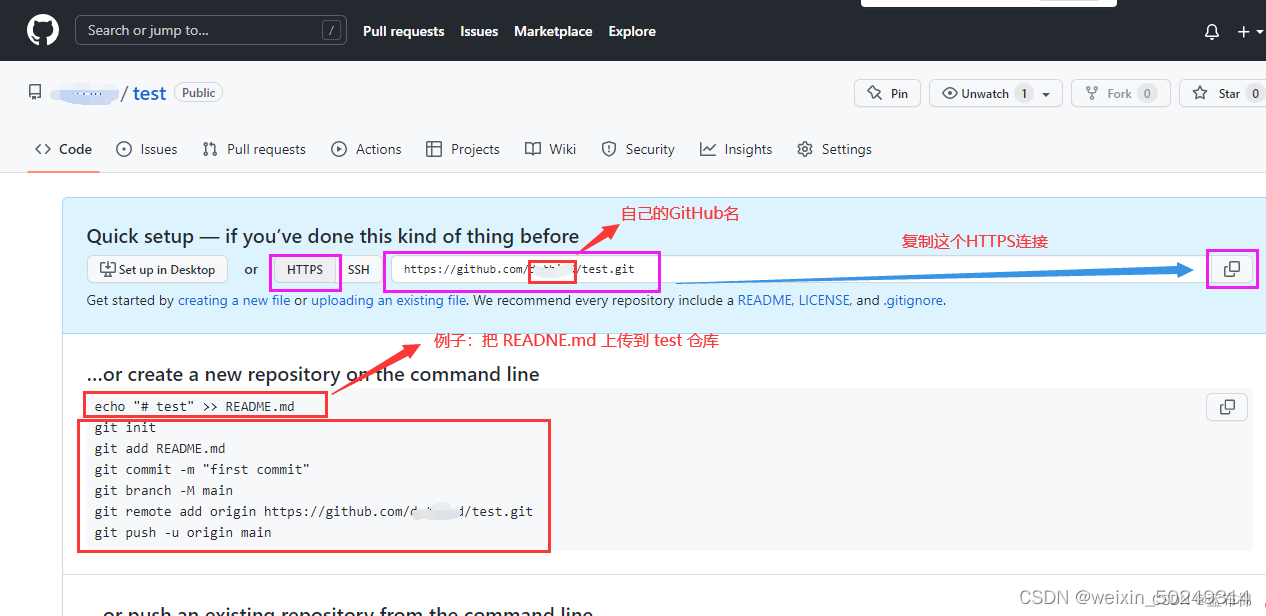
Task: Open the Actions tab
Action: click(366, 149)
